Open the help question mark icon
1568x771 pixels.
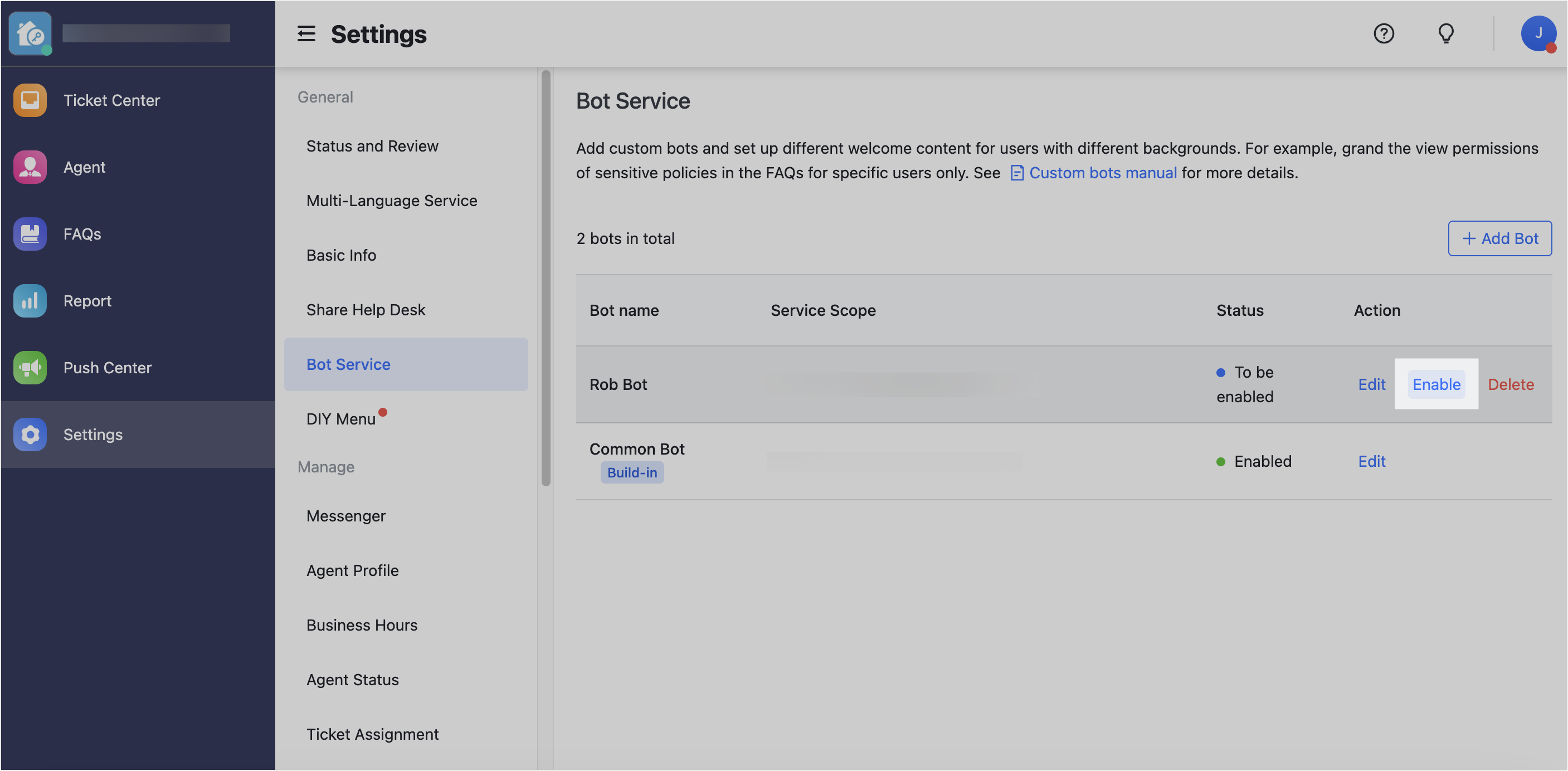(1384, 33)
